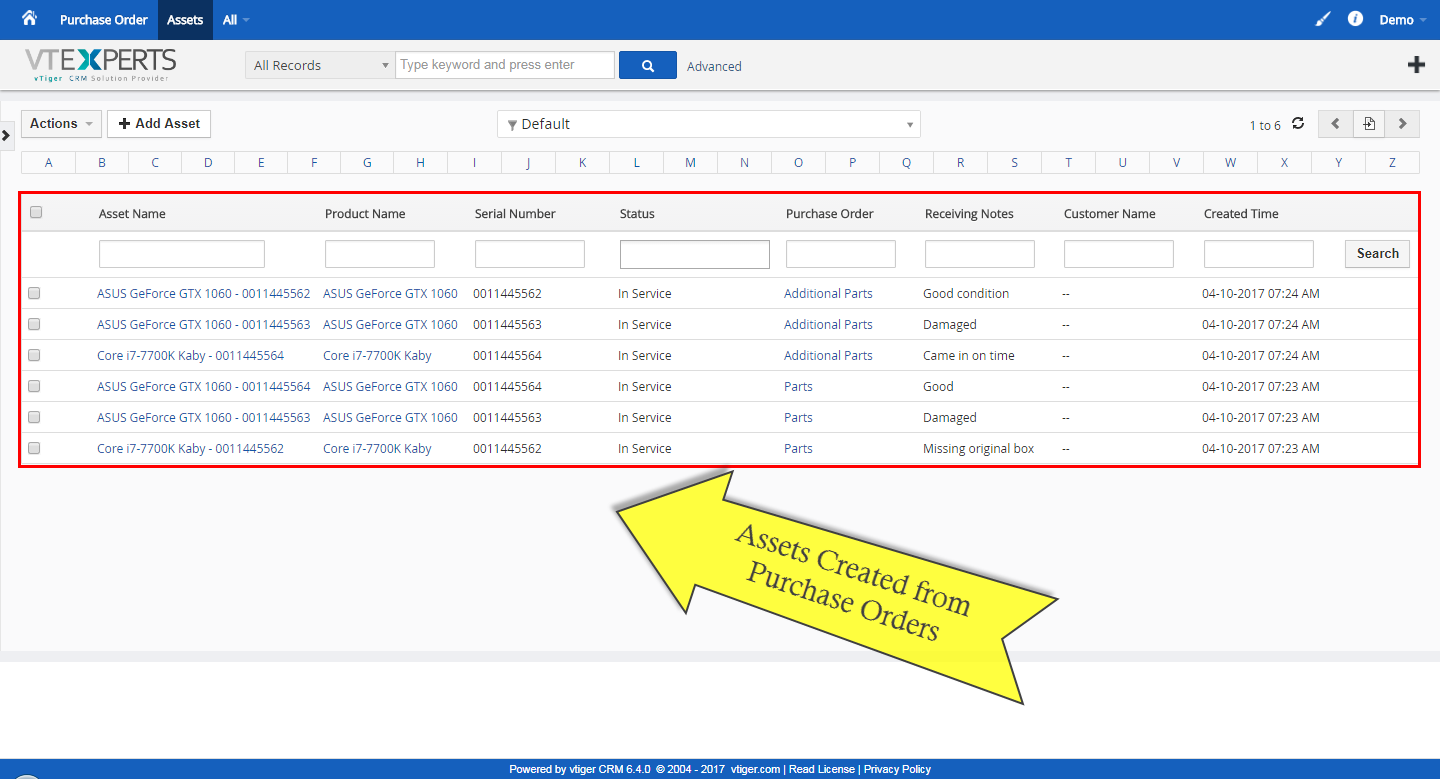Open the Advanced search link
This screenshot has width=1440, height=779.
pos(714,66)
